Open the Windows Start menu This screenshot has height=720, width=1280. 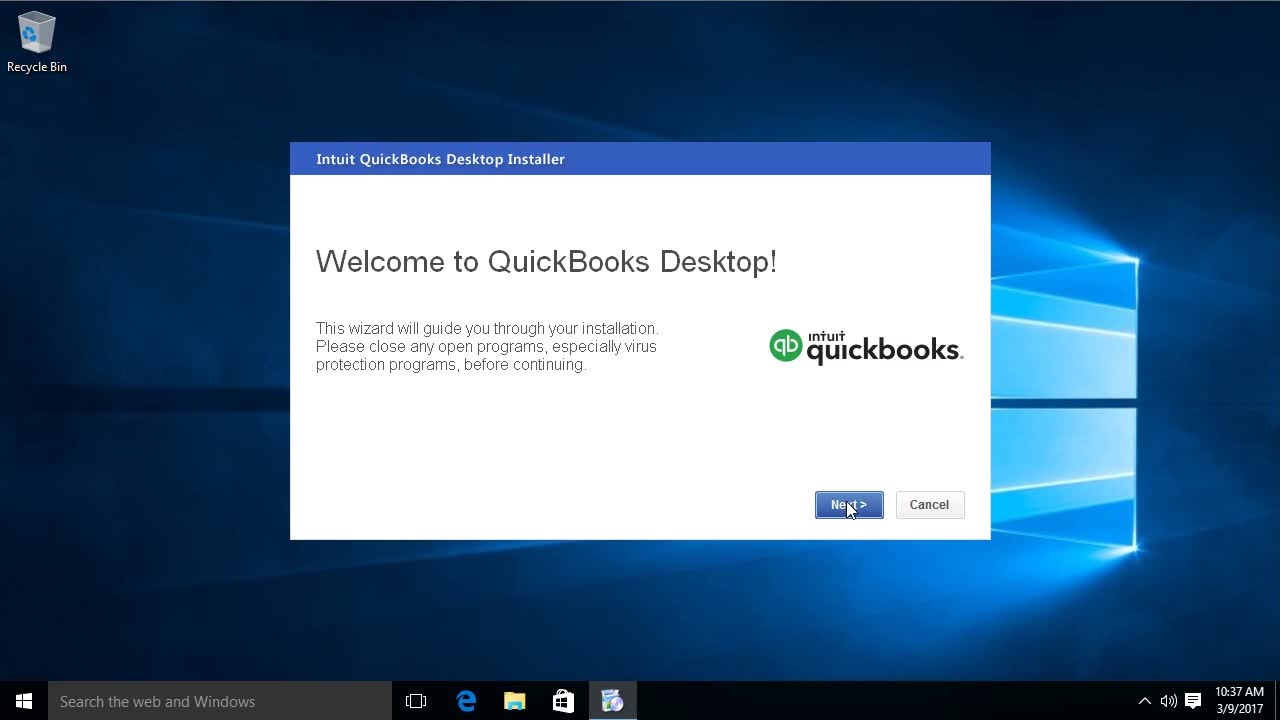point(24,701)
